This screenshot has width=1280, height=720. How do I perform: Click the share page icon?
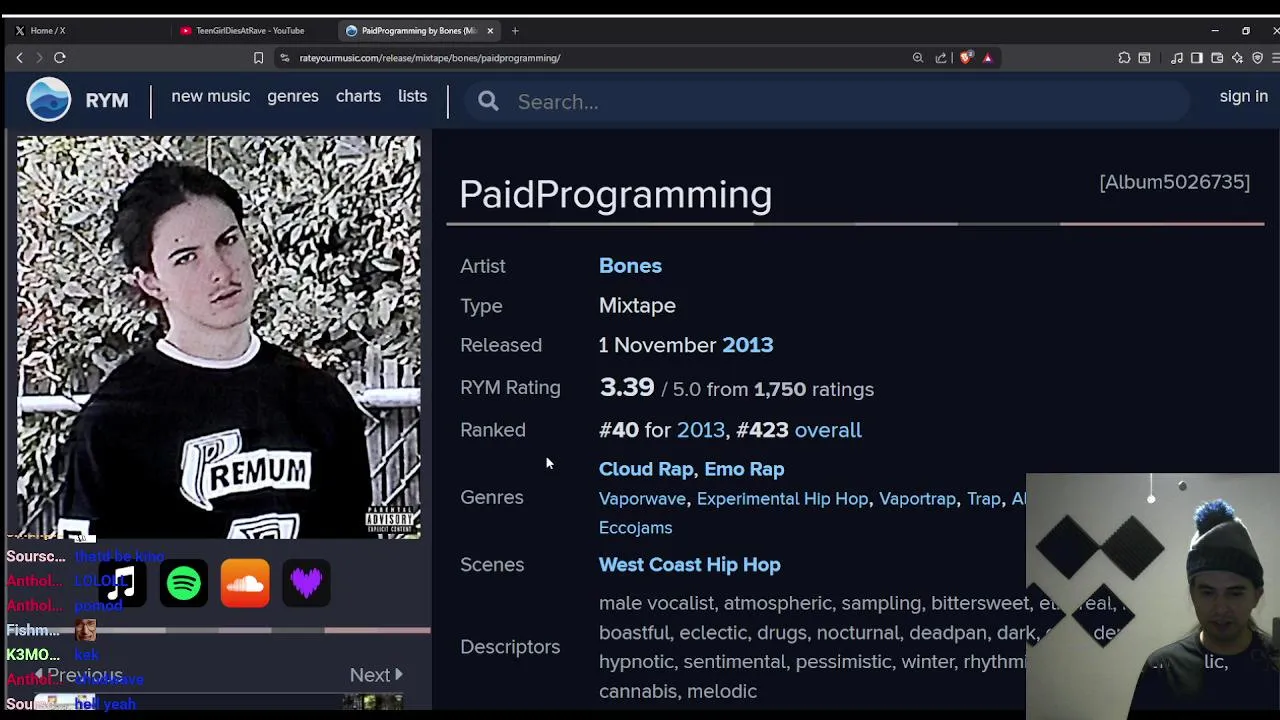coord(941,58)
